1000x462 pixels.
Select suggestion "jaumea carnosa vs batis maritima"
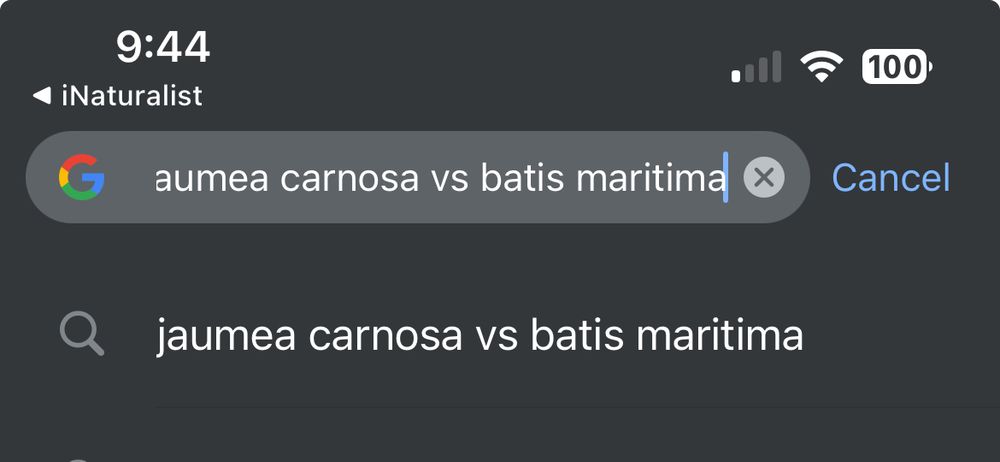[480, 336]
